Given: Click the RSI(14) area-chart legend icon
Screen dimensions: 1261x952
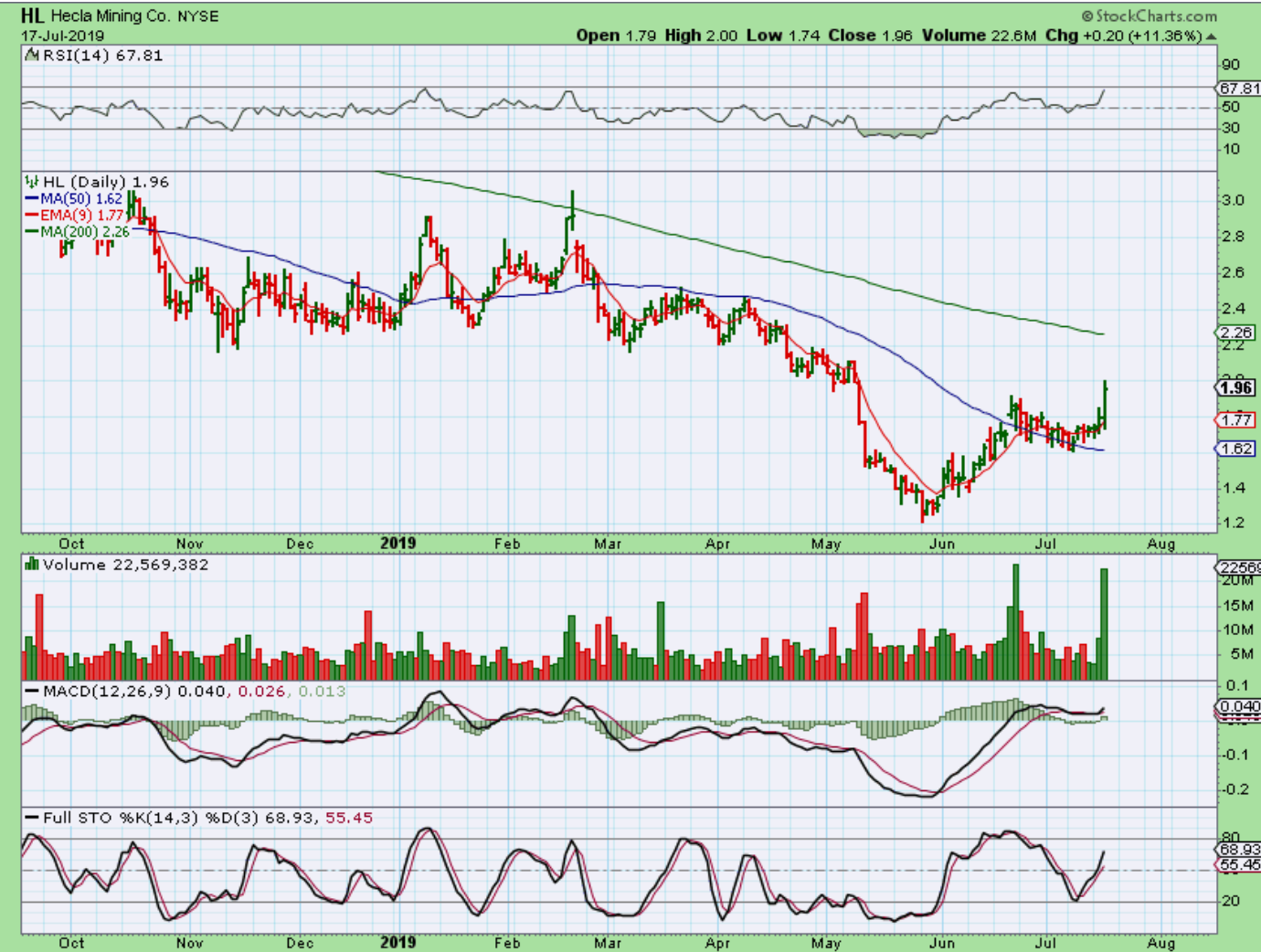Looking at the screenshot, I should [x=33, y=56].
